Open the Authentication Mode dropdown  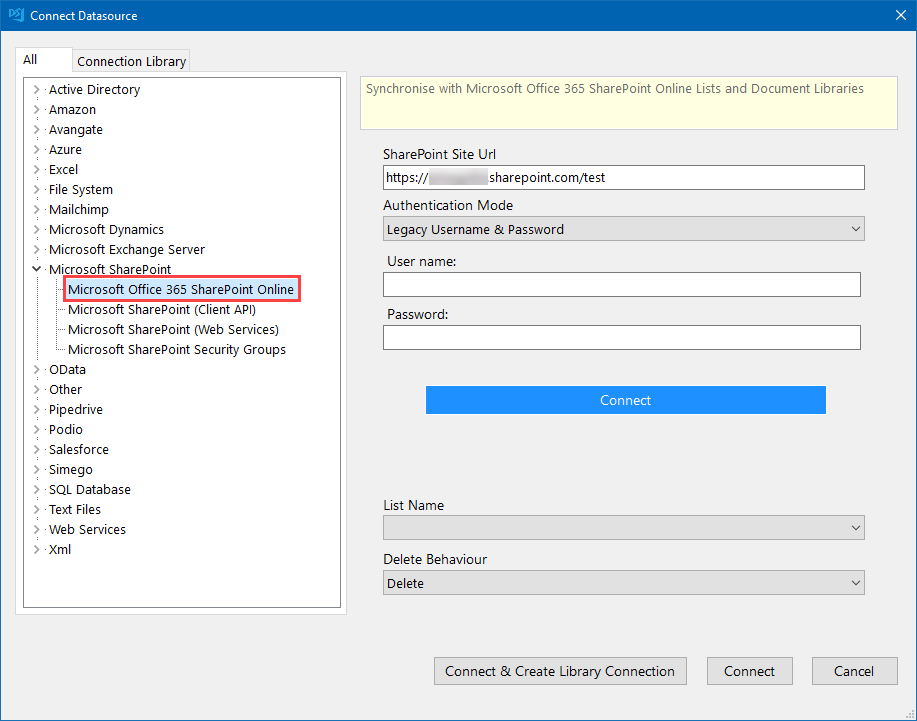(623, 229)
